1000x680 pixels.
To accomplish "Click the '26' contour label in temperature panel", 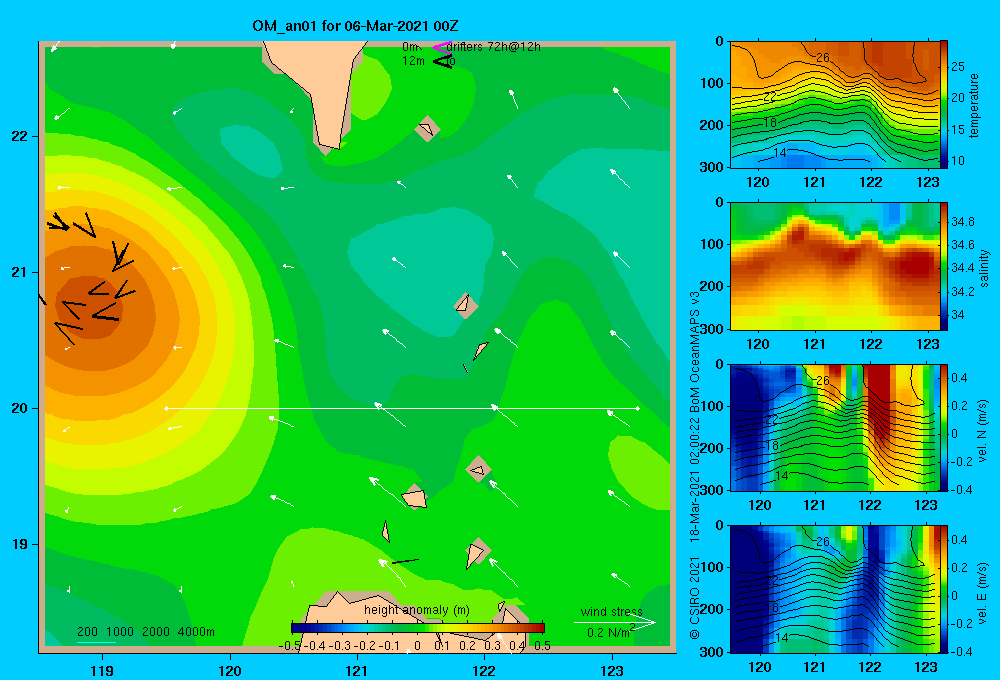I will pyautogui.click(x=823, y=57).
